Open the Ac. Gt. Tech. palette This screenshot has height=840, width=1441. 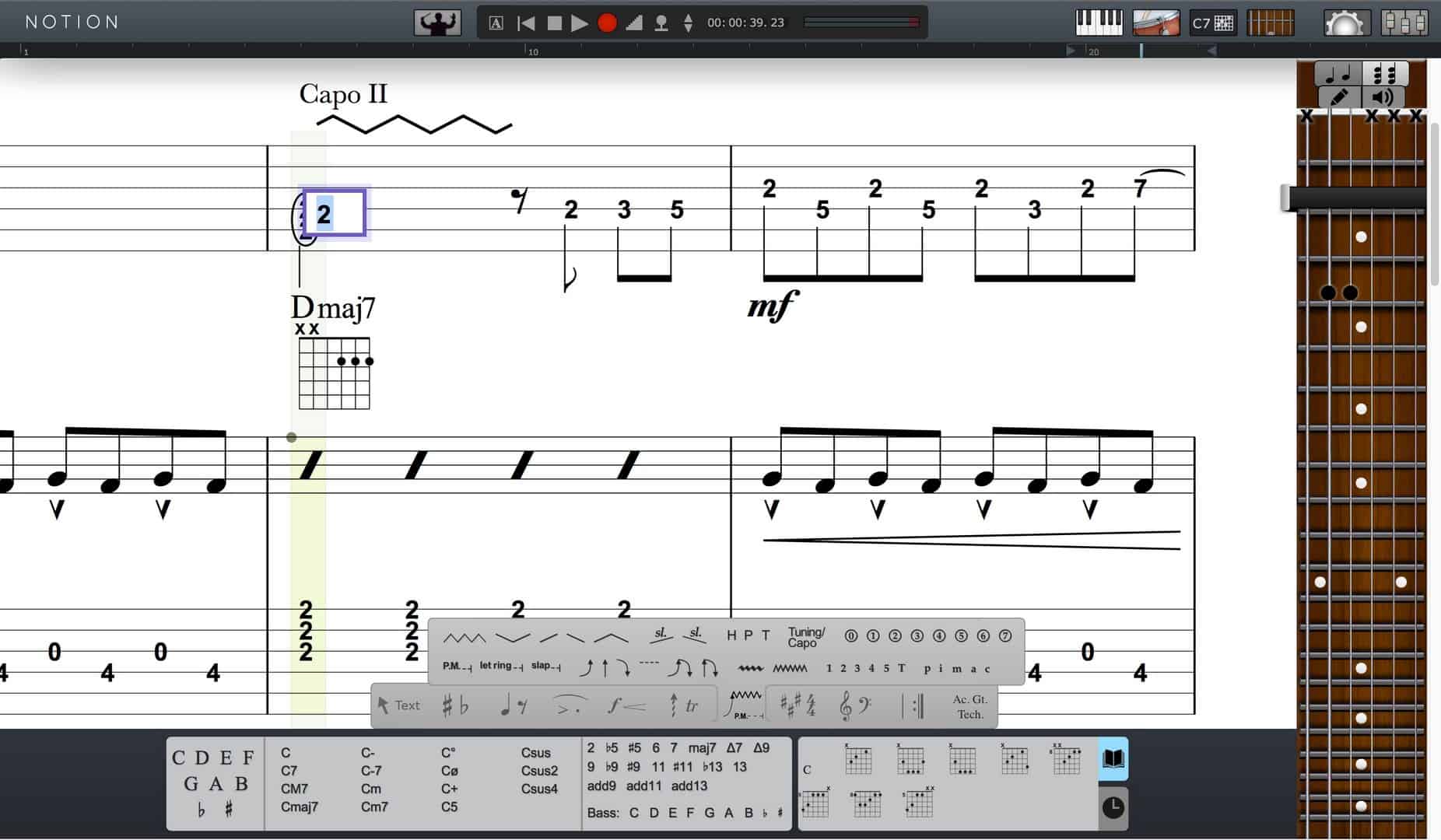click(x=969, y=706)
